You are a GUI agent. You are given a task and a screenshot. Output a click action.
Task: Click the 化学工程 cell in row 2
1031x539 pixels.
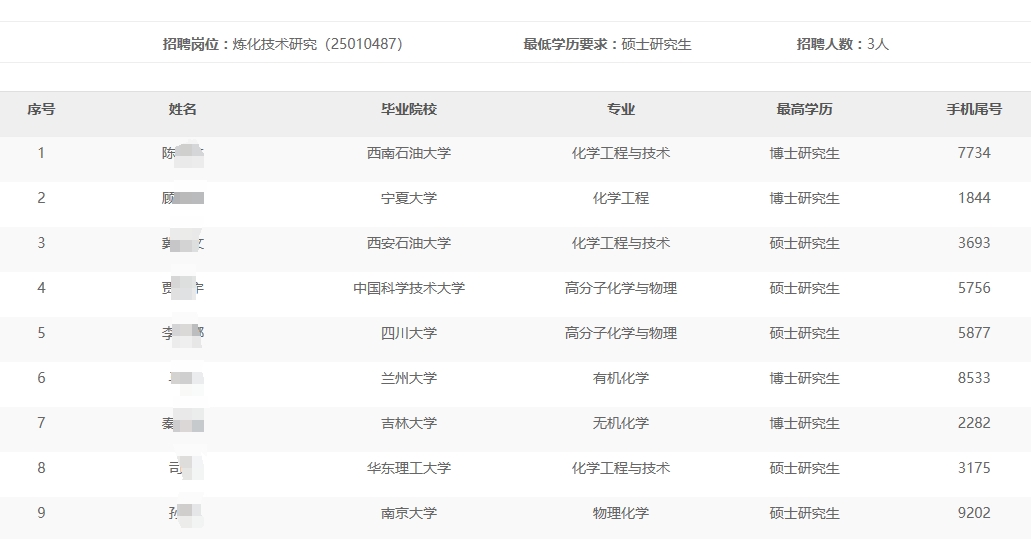click(621, 198)
